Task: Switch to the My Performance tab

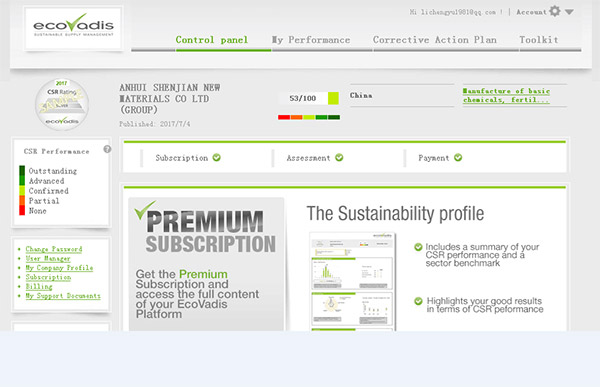Action: click(x=311, y=40)
